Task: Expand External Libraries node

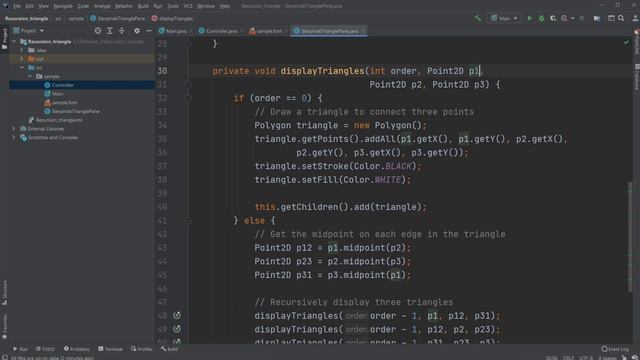Action: [x=14, y=129]
